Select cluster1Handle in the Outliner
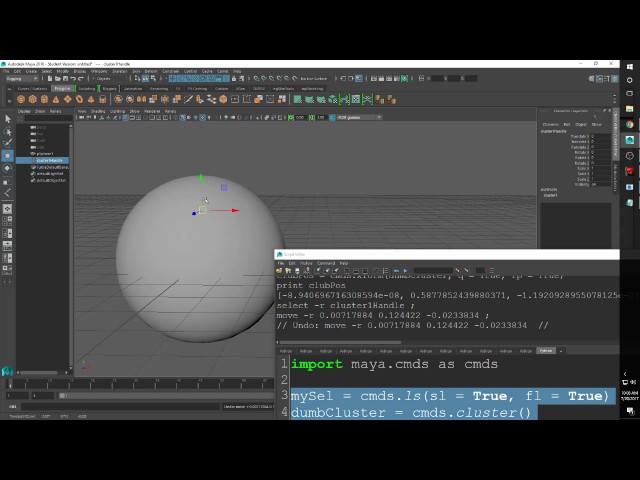 coord(42,160)
